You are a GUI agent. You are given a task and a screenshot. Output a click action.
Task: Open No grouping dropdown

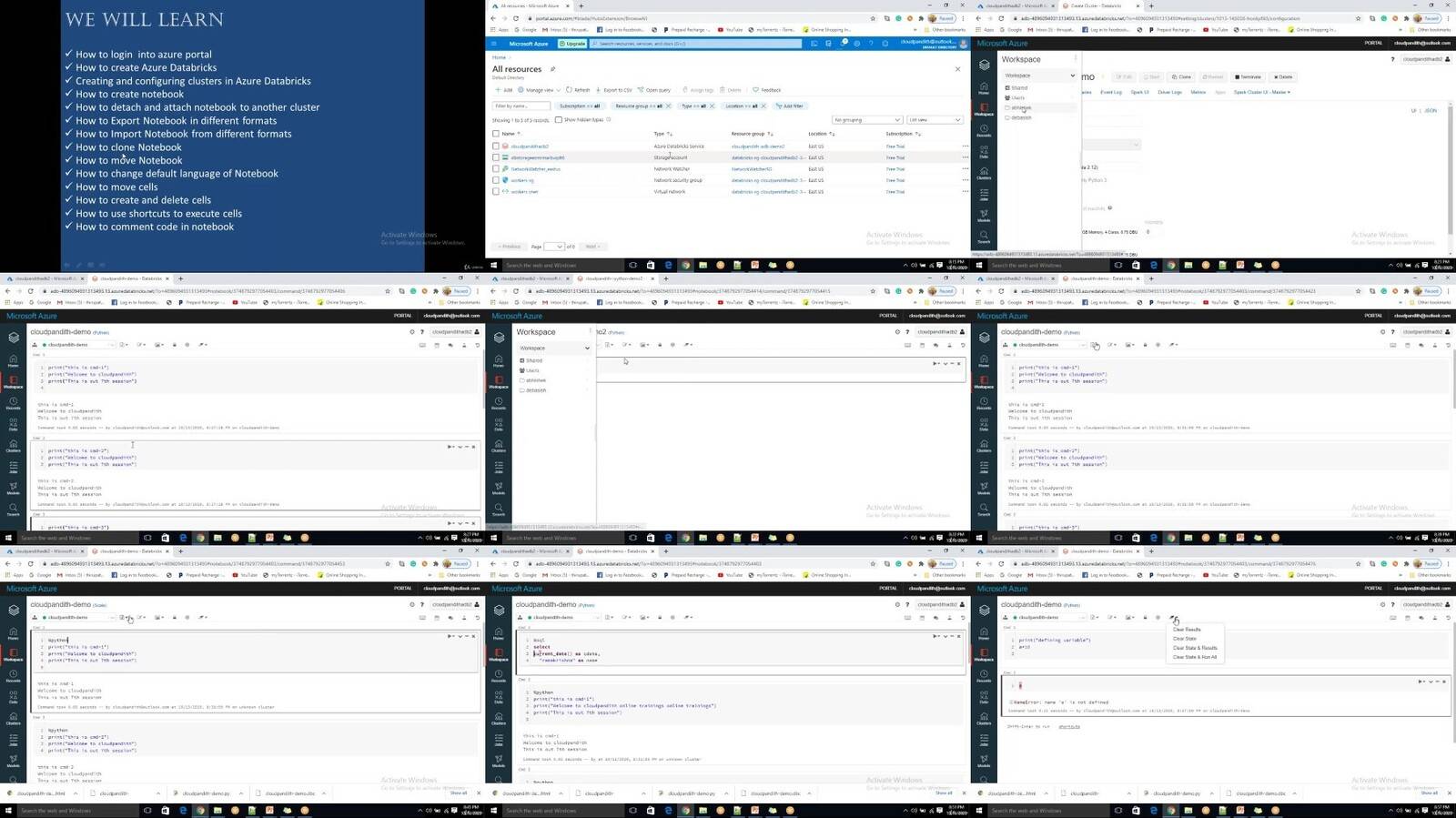coord(866,119)
